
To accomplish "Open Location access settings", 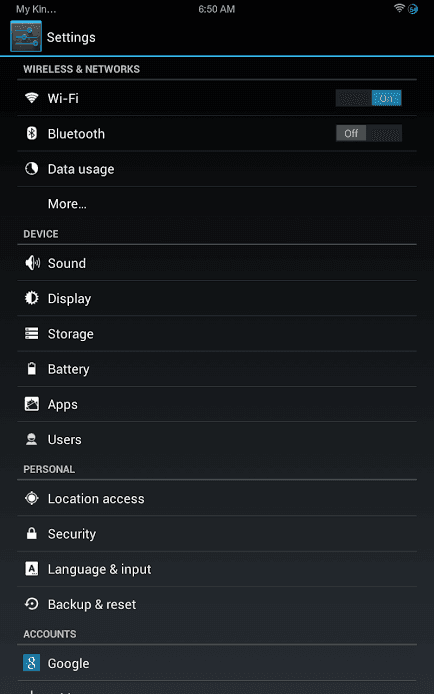I will pos(217,498).
